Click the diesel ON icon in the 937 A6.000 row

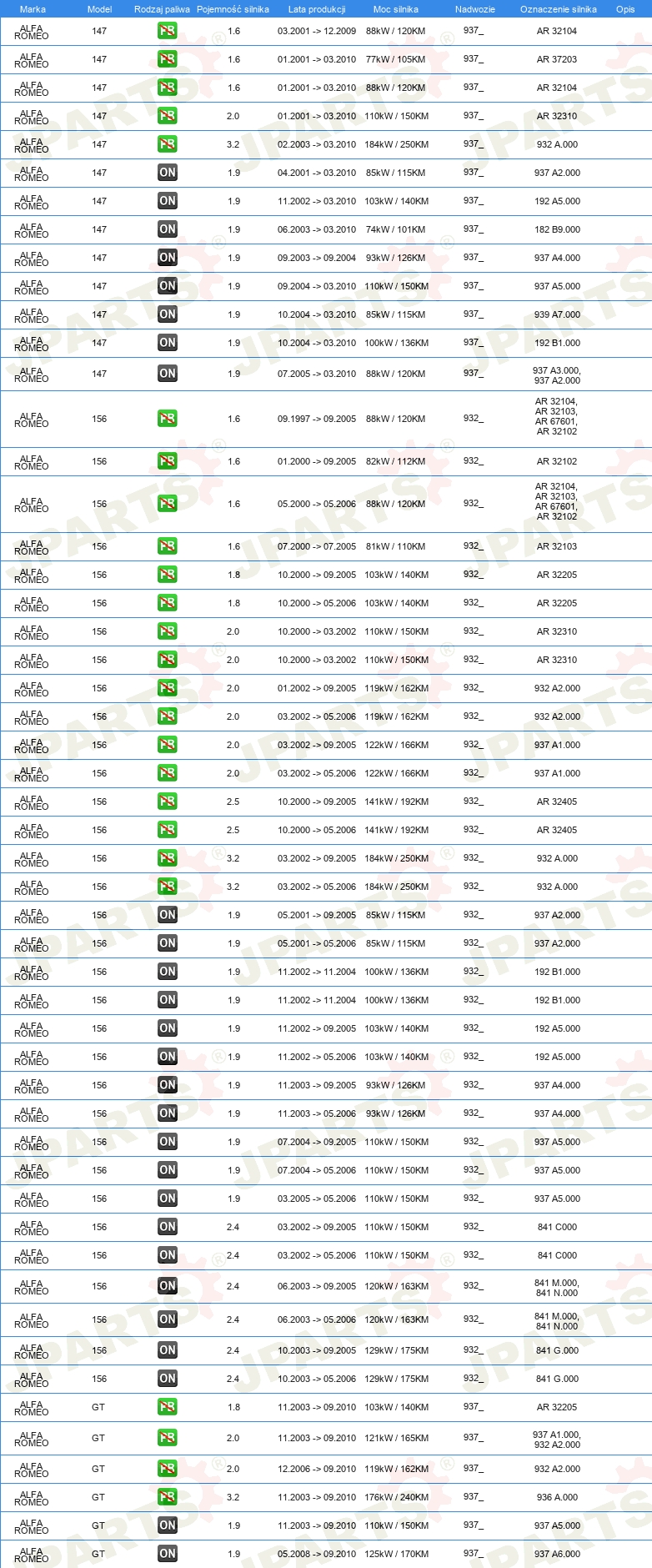168,1554
